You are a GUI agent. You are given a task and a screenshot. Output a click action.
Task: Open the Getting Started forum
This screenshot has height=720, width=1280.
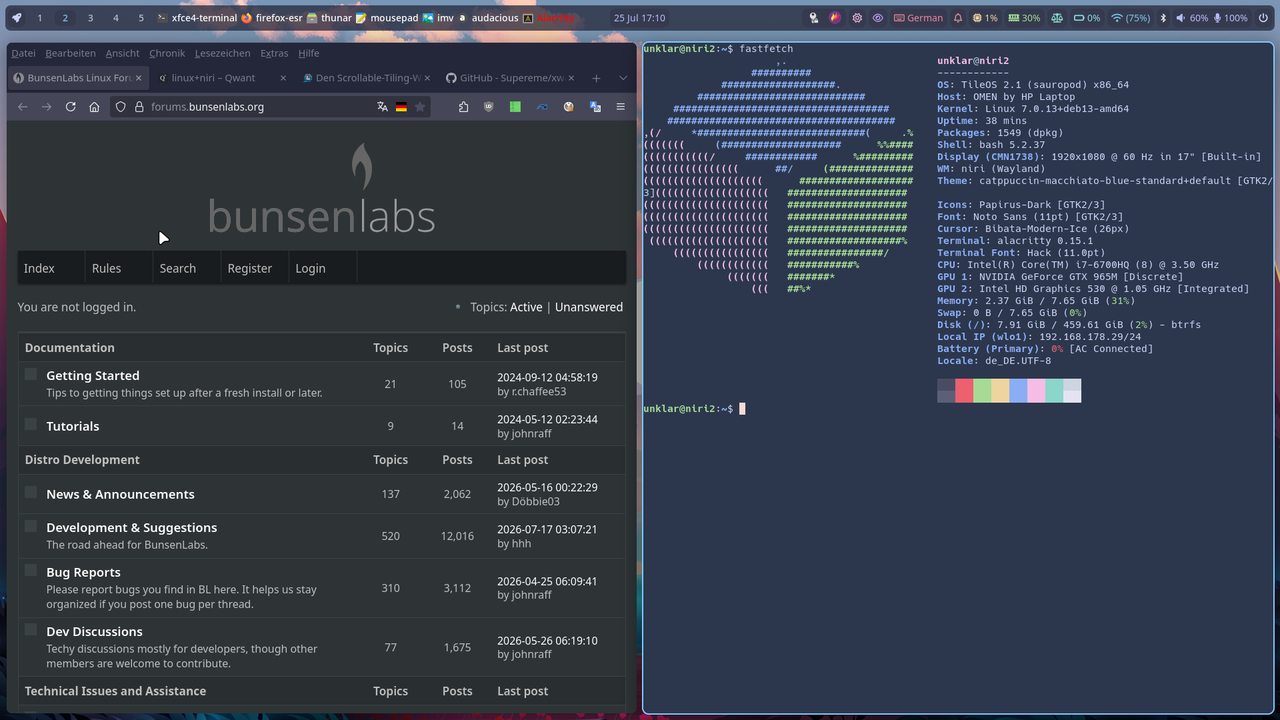(x=93, y=376)
